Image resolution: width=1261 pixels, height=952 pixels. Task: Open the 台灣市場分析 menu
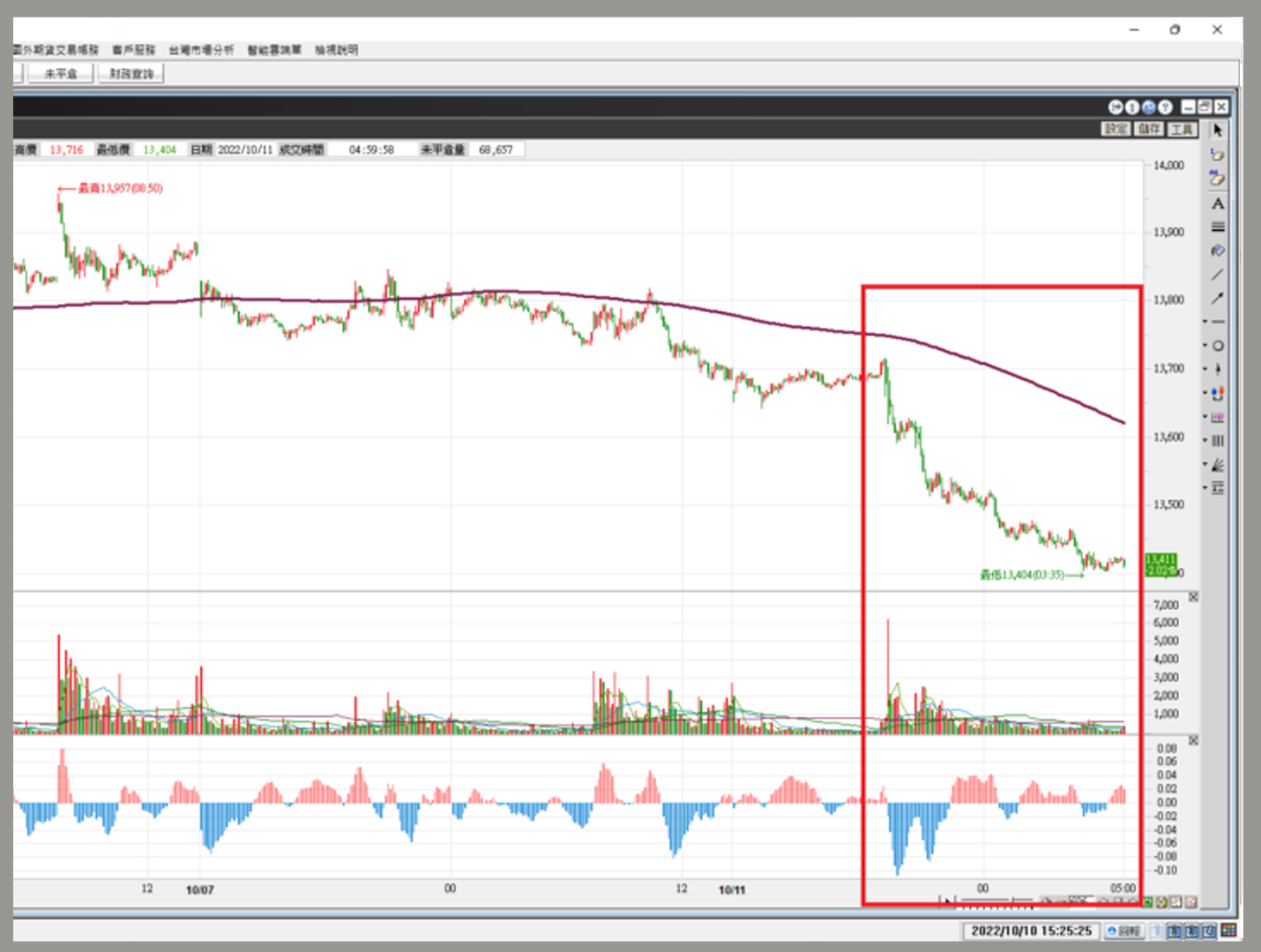coord(202,50)
